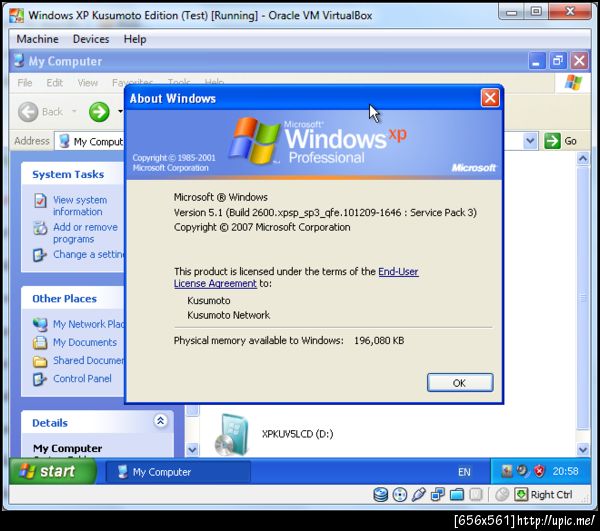Click the Control Panel icon in sidebar
The image size is (600, 531).
[40, 379]
